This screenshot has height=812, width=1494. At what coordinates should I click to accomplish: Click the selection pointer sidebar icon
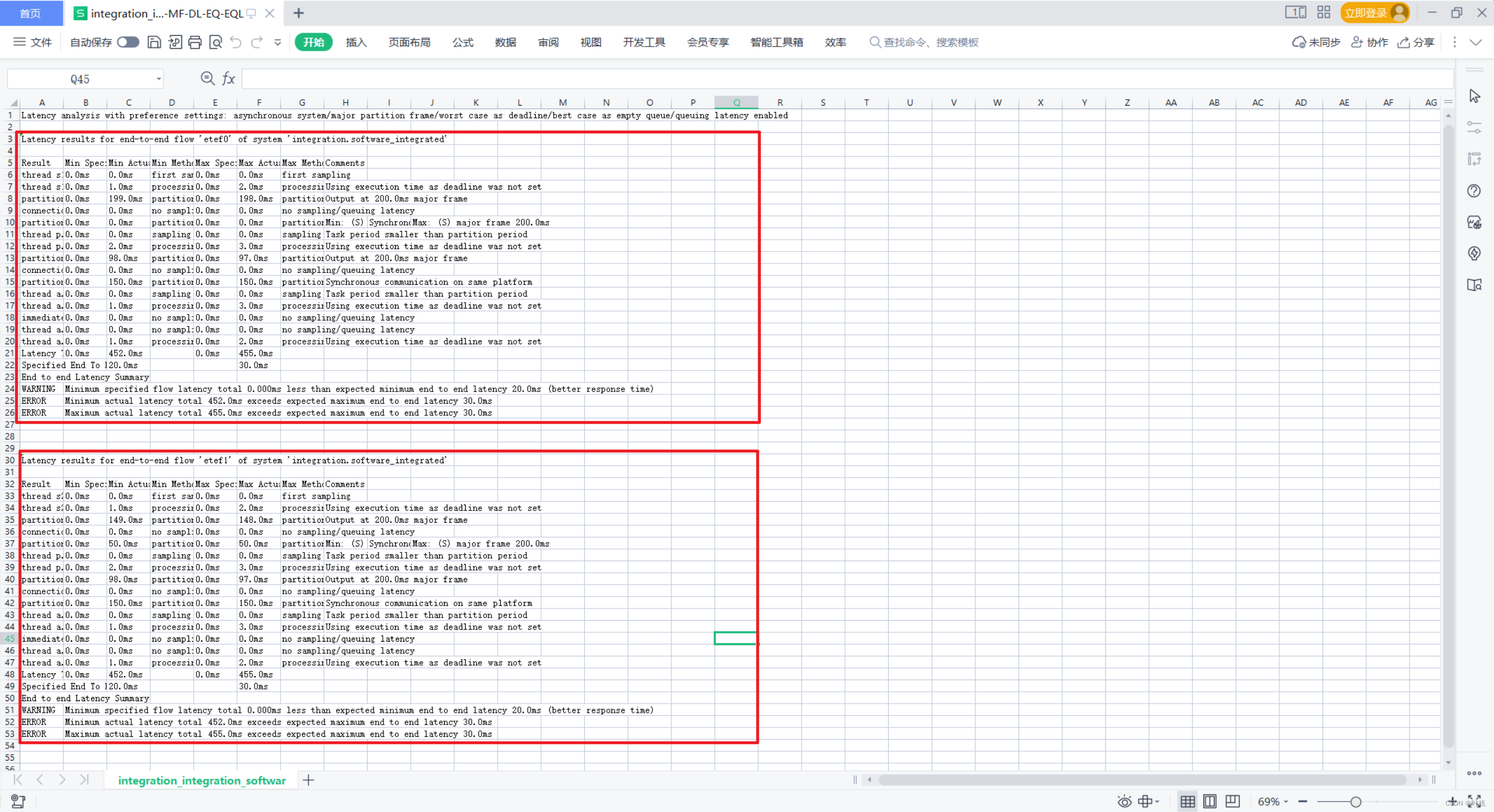click(1474, 96)
